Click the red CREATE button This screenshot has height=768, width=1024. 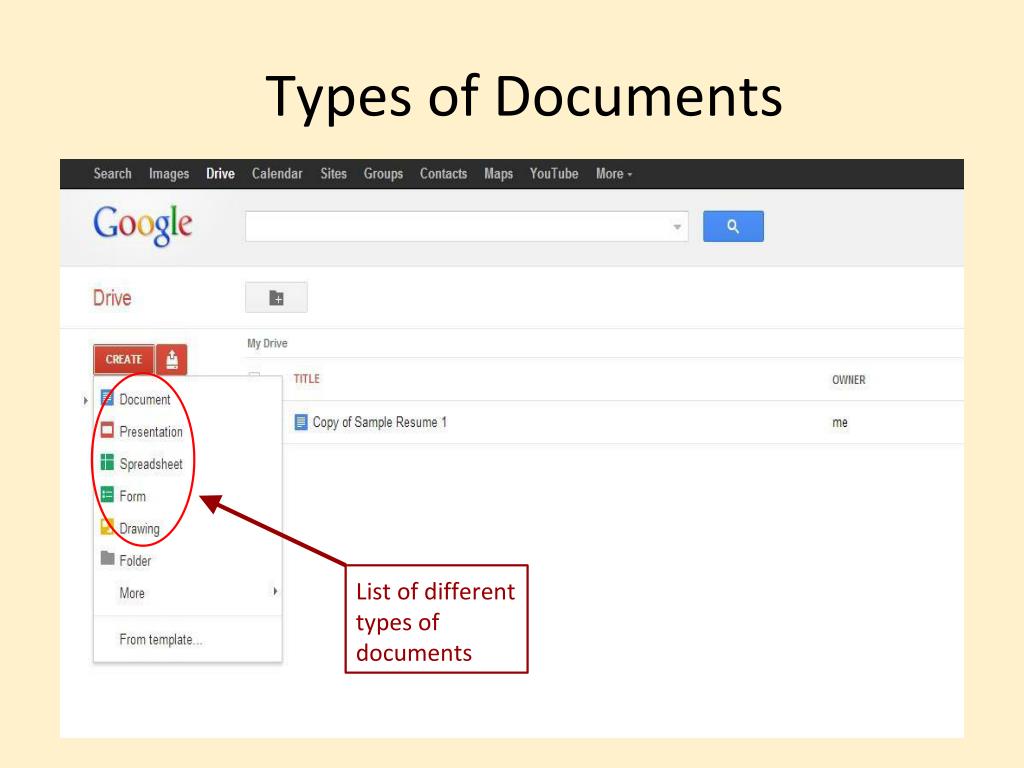click(x=123, y=359)
